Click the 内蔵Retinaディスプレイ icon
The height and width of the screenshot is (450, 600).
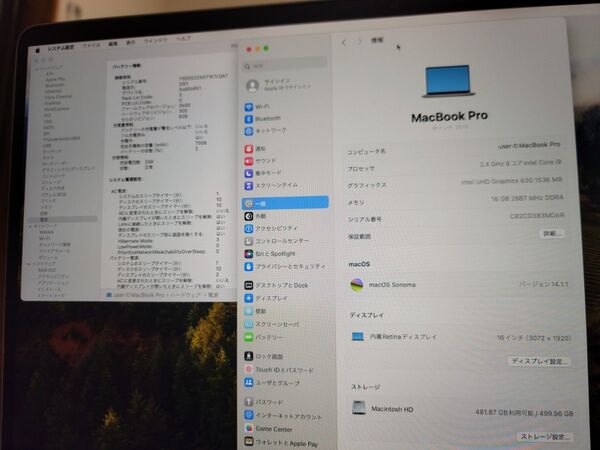(358, 337)
